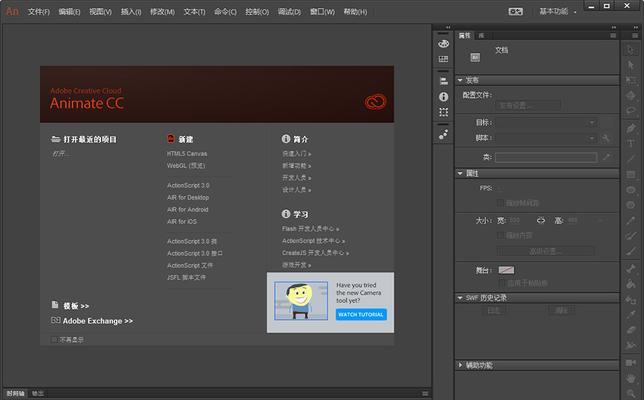Select the Zoom magnifier tool

coord(631,393)
